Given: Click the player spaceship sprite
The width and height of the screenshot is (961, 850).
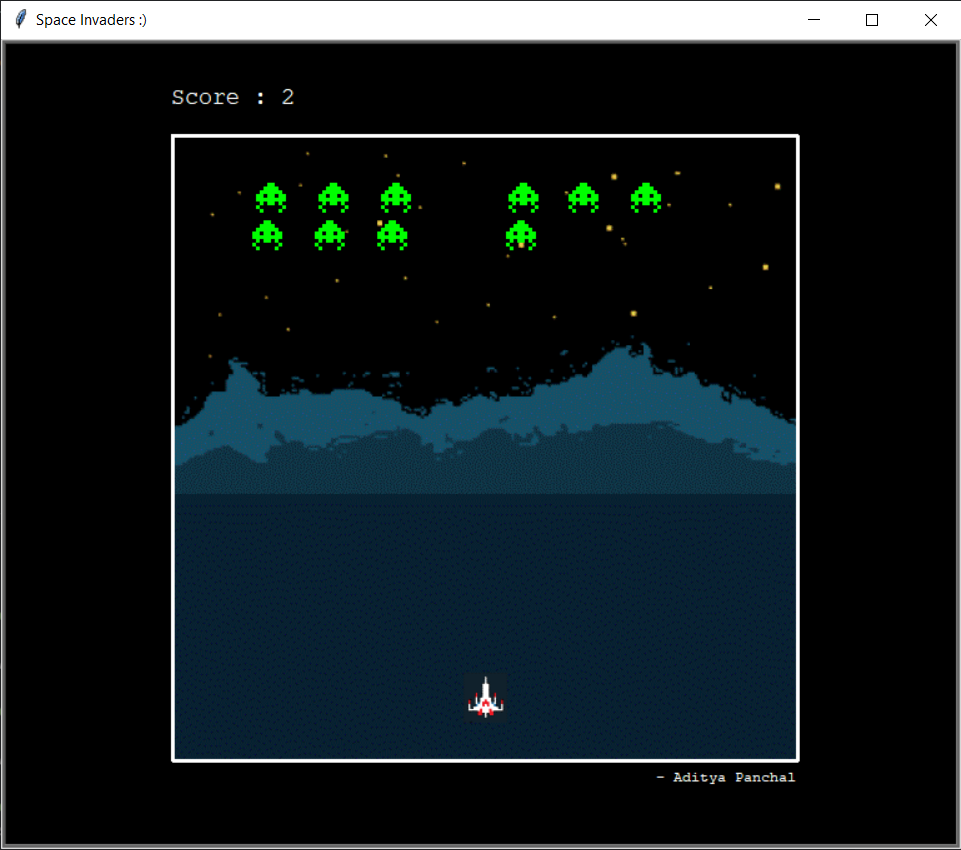Looking at the screenshot, I should pos(485,697).
